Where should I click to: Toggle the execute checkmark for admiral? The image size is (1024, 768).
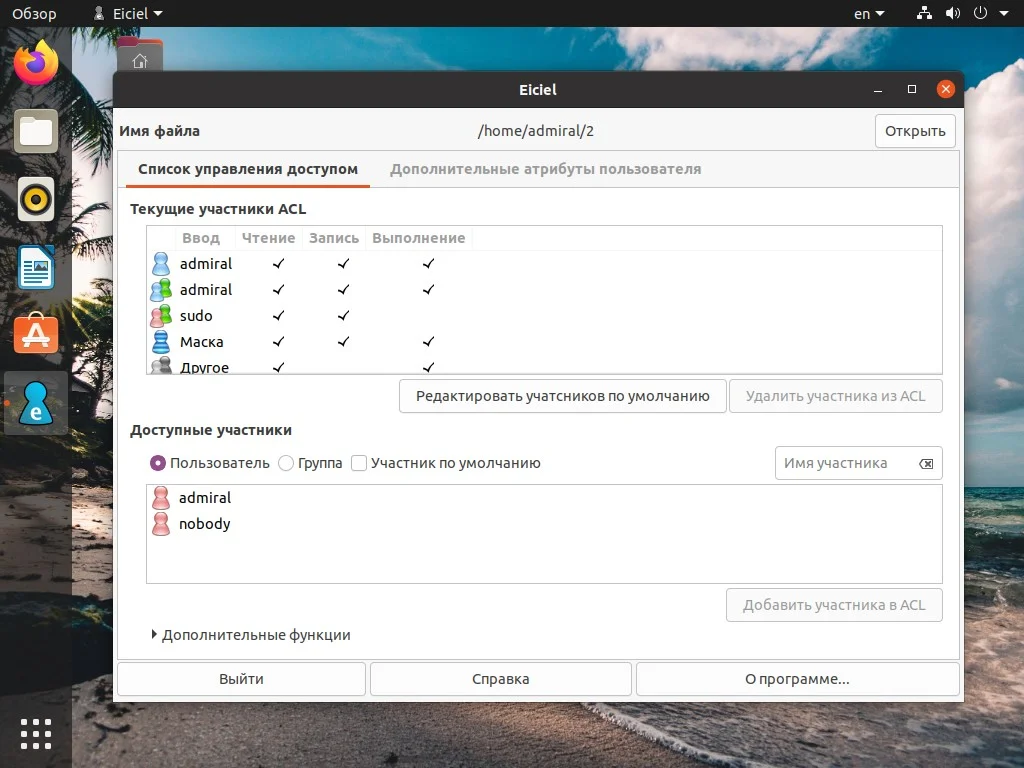click(428, 263)
